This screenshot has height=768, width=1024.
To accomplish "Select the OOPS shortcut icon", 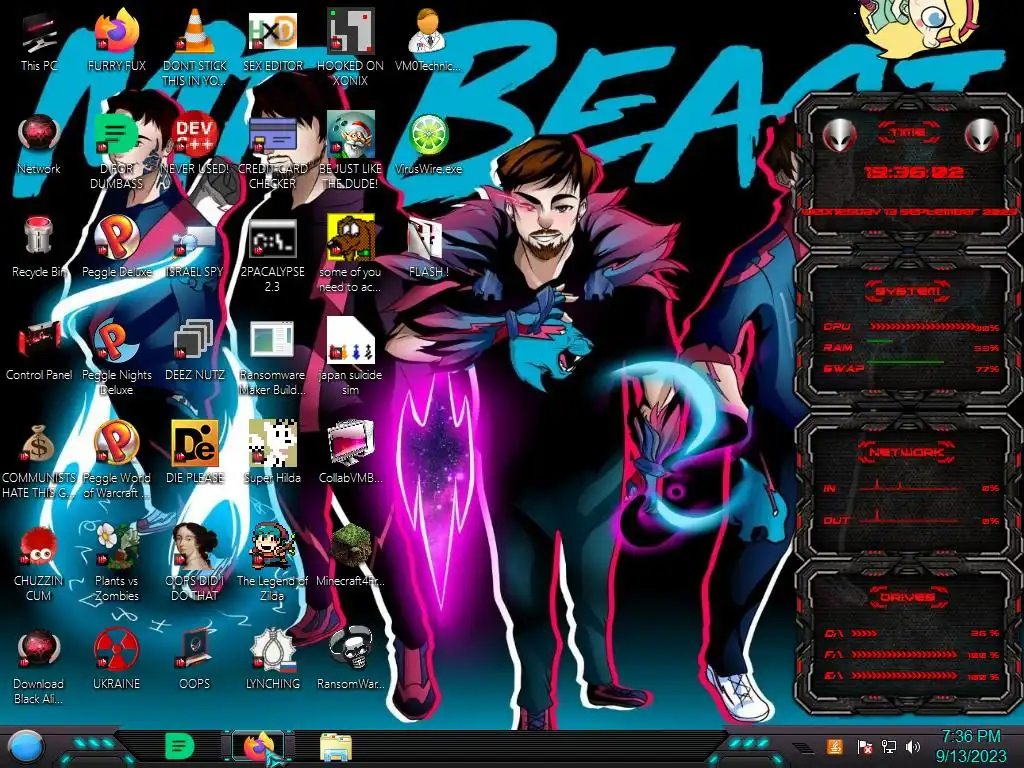I will [195, 649].
